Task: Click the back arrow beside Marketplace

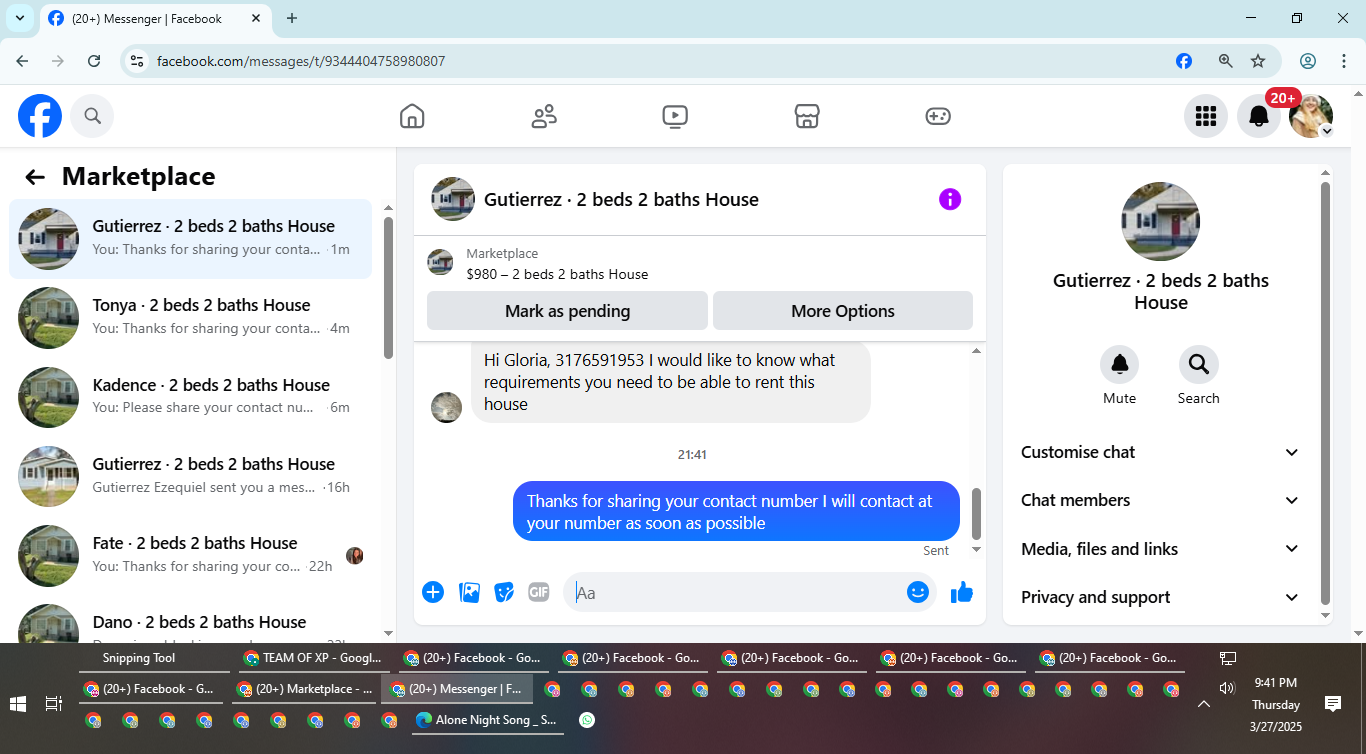Action: pos(35,177)
